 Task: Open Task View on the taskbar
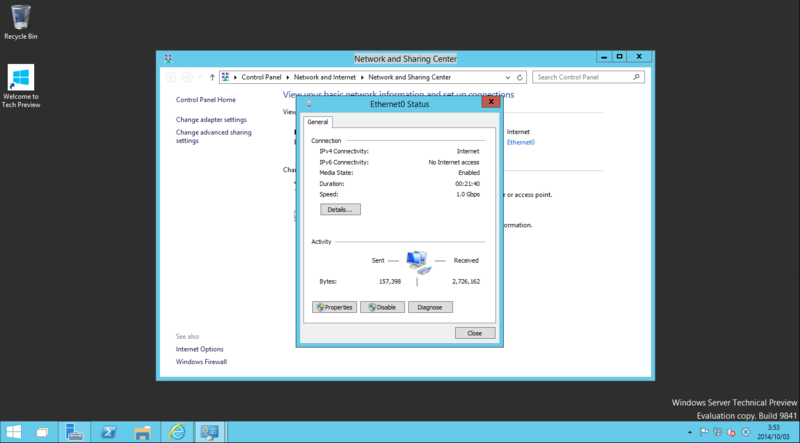43,432
